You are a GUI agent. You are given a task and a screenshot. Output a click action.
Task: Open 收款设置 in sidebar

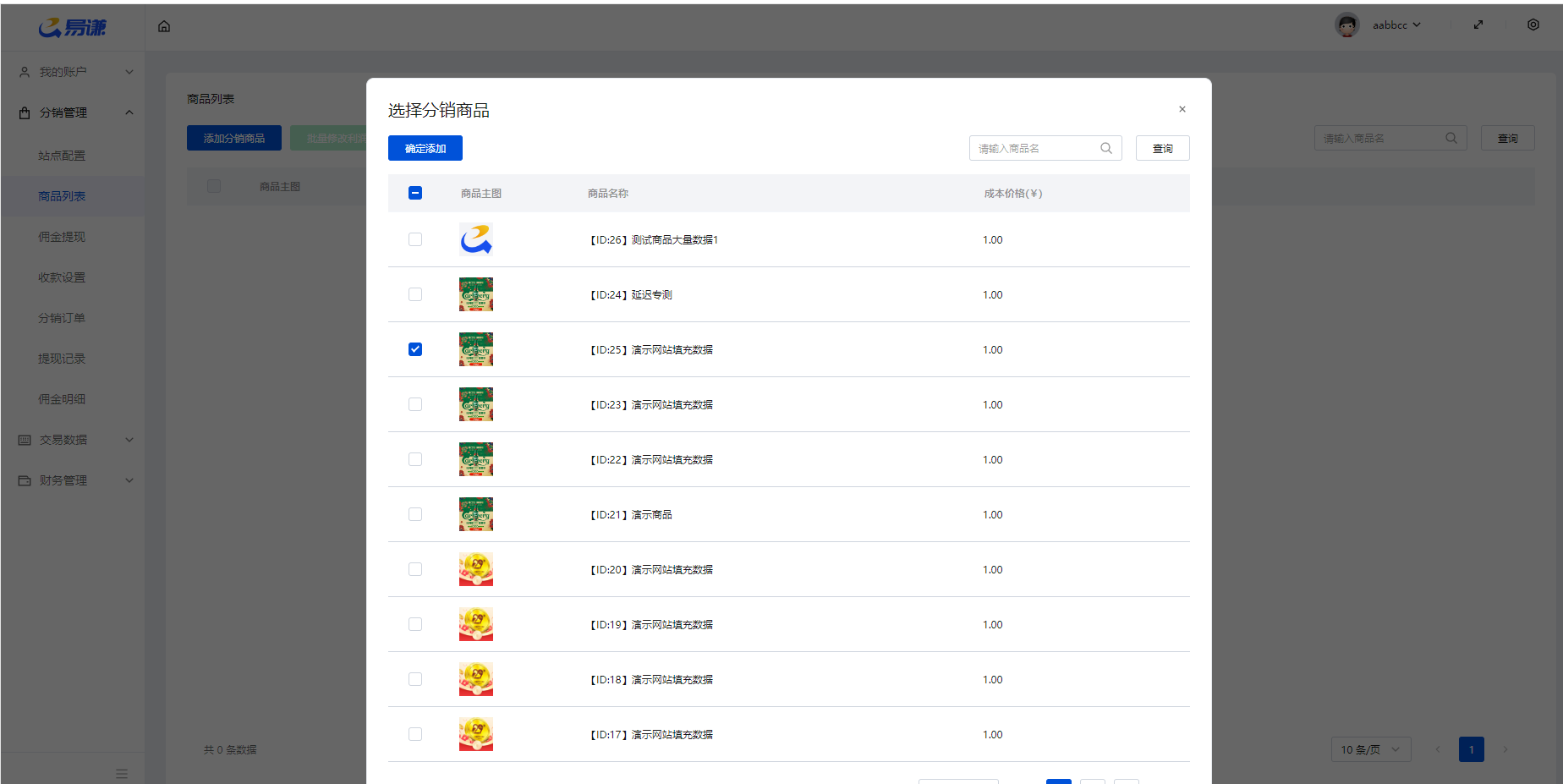pyautogui.click(x=62, y=277)
